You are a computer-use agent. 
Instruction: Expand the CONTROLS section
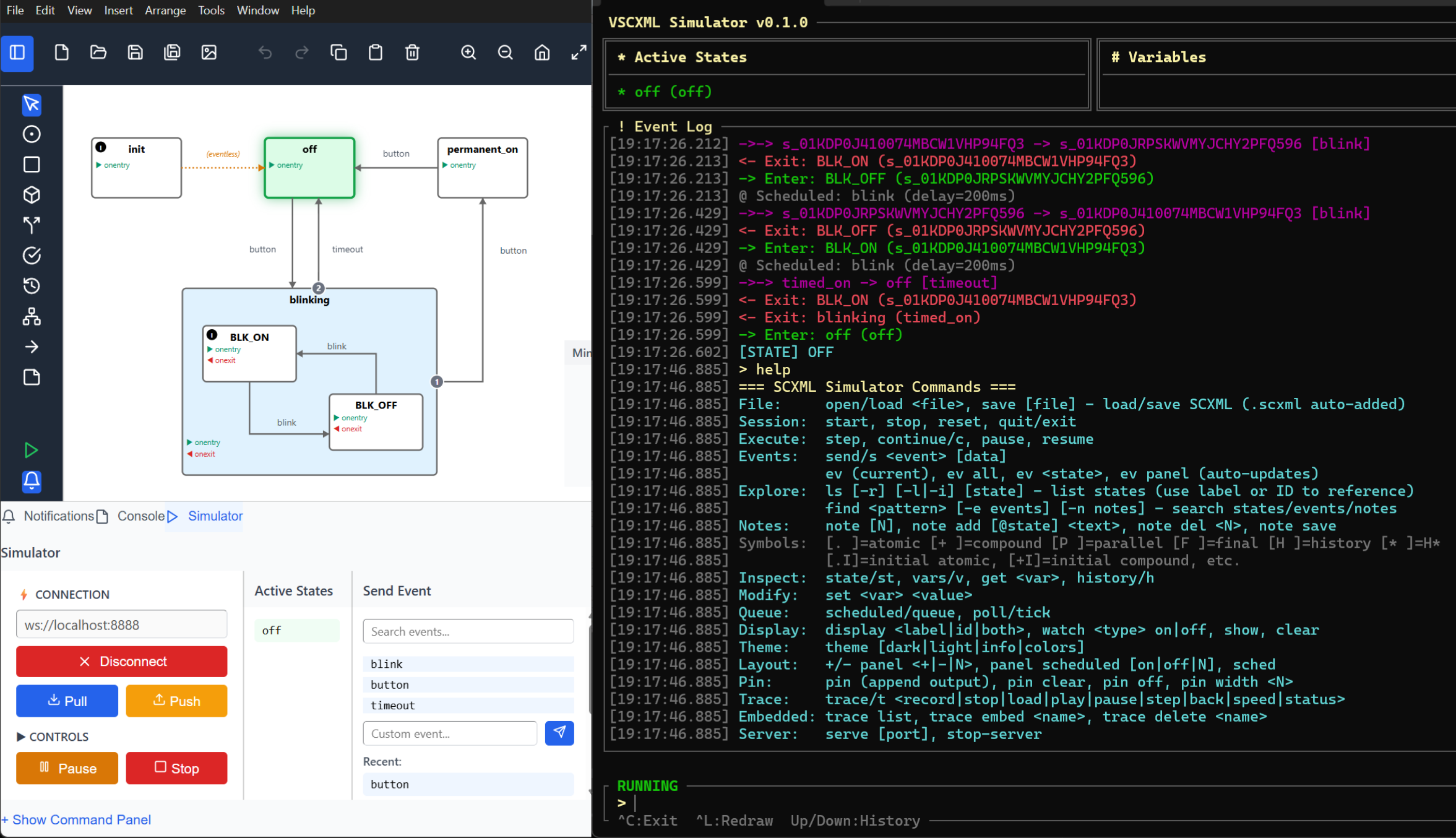pos(53,736)
